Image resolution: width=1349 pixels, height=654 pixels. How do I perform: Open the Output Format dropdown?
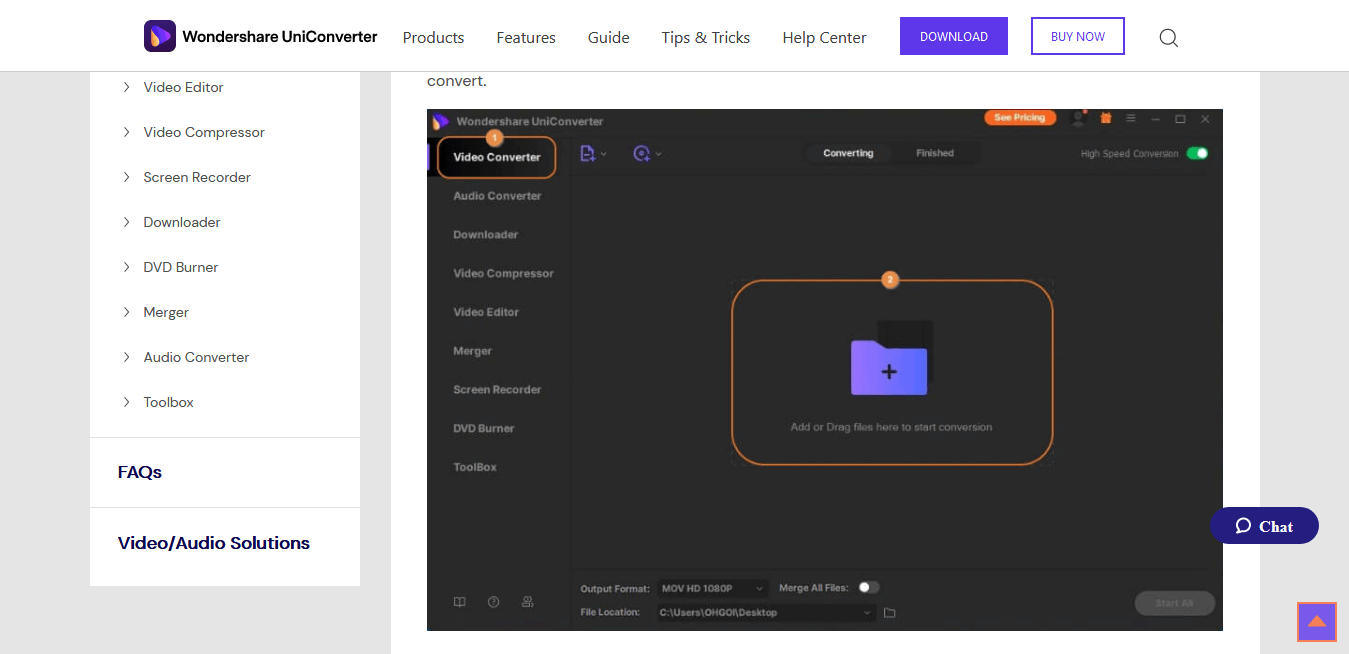click(x=712, y=588)
